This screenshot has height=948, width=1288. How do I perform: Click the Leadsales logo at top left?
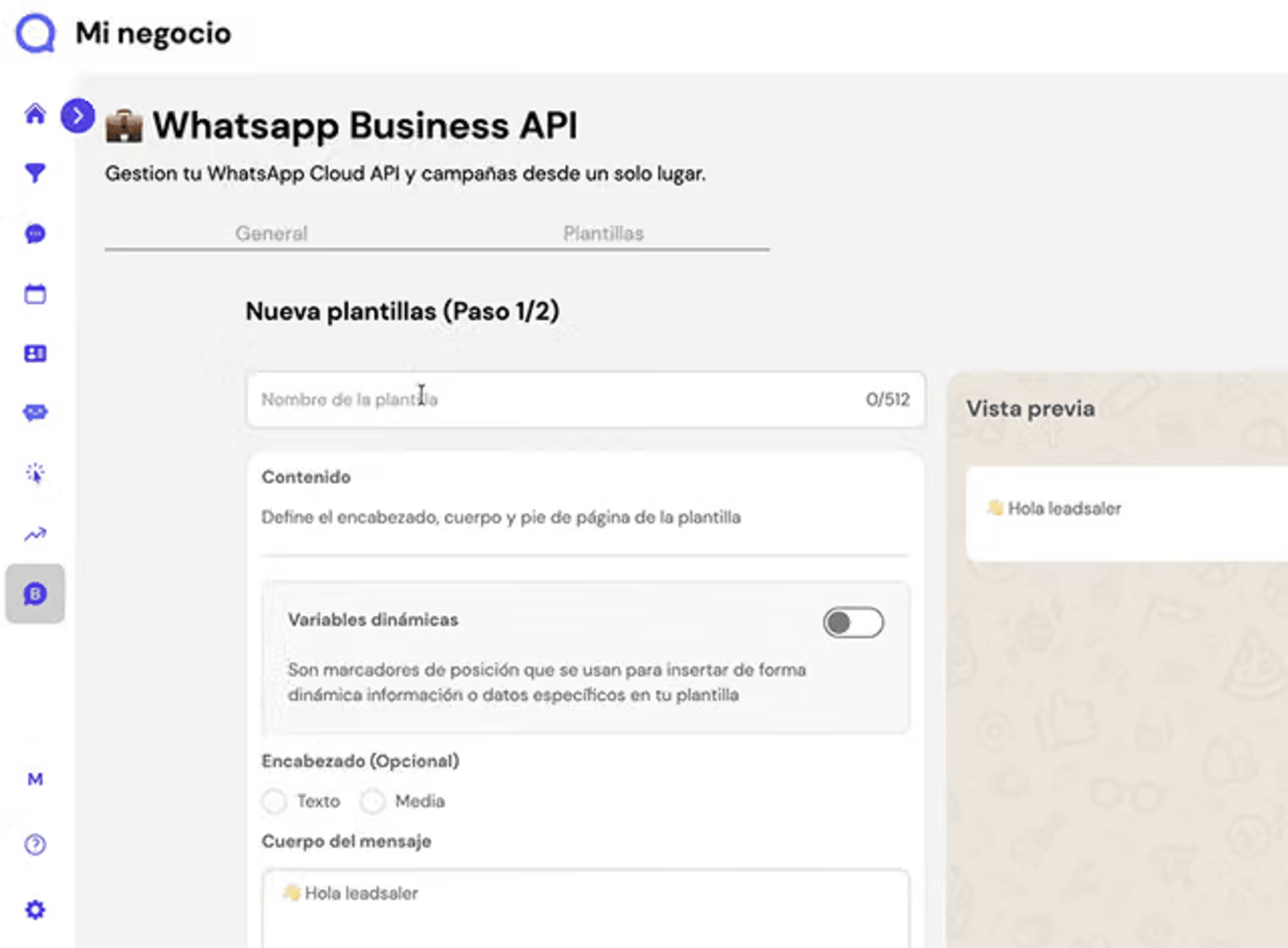coord(36,33)
